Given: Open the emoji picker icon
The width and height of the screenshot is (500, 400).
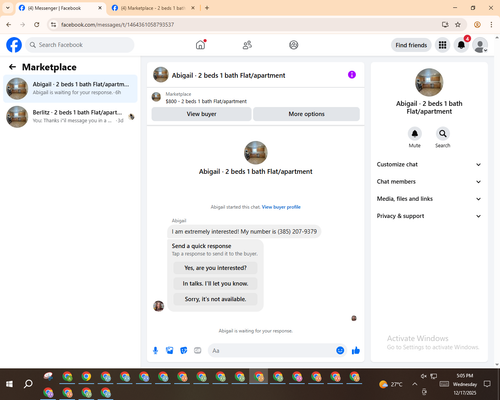Looking at the screenshot, I should click(x=340, y=350).
